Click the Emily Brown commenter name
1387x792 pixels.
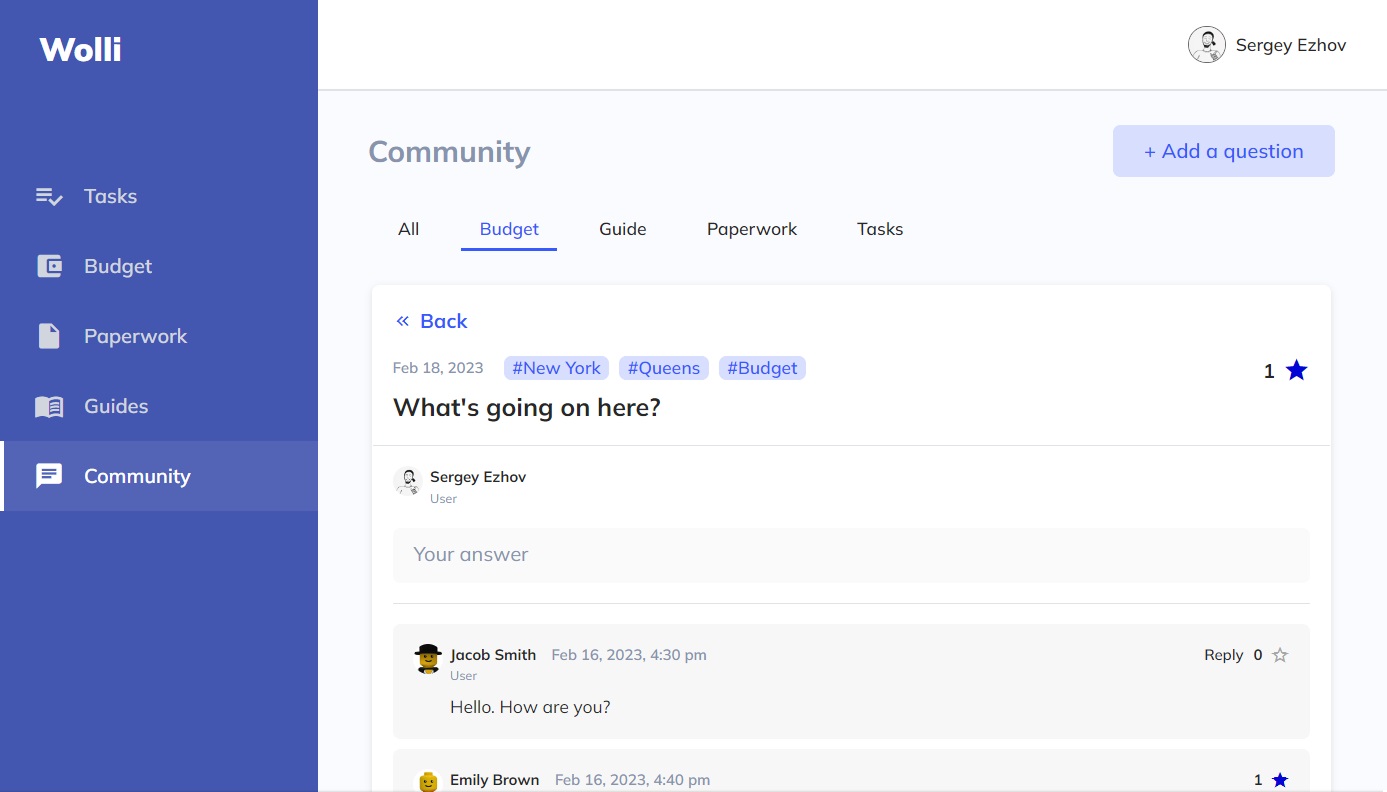coord(495,780)
